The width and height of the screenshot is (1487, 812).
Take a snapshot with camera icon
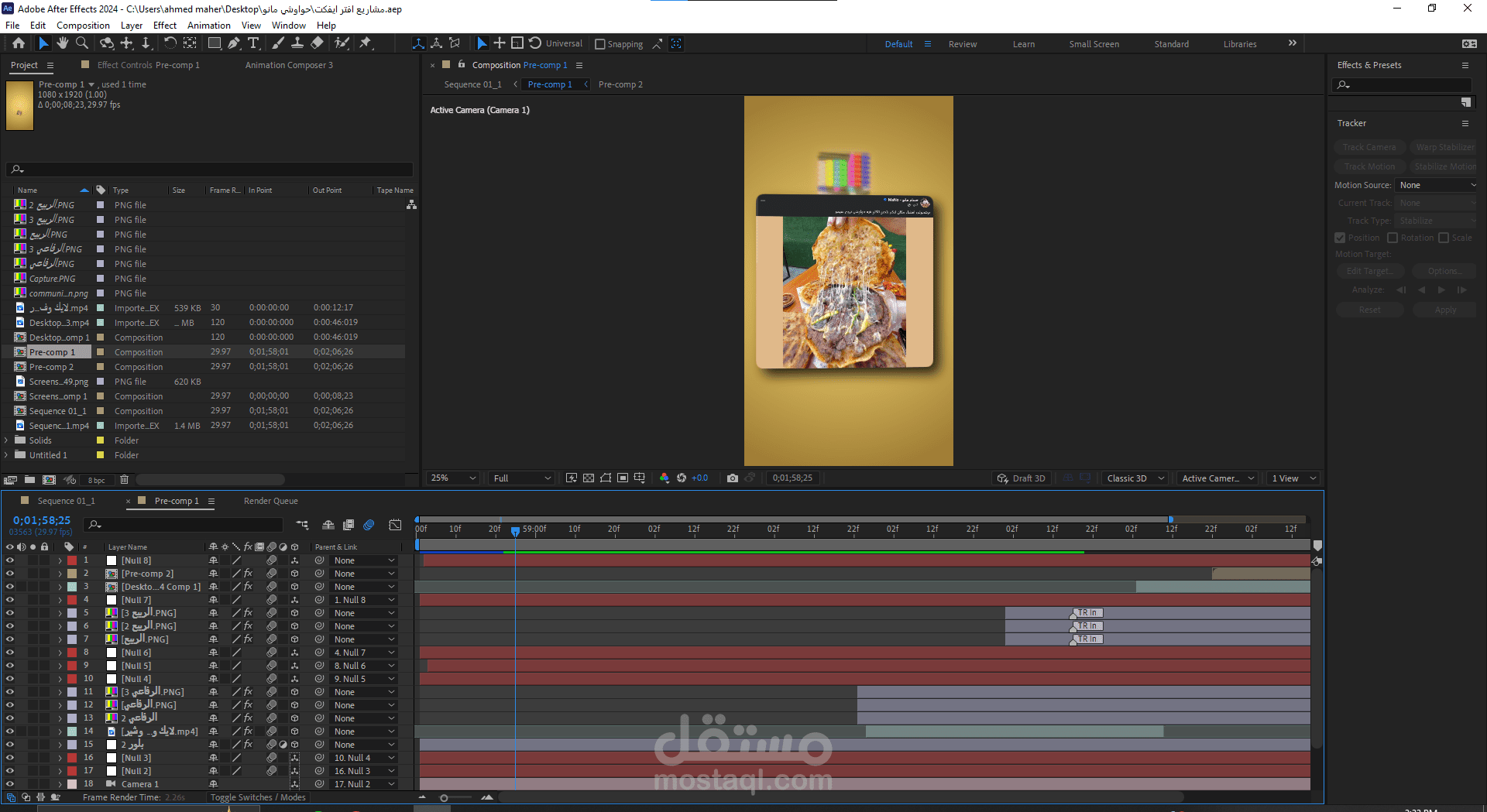[732, 478]
